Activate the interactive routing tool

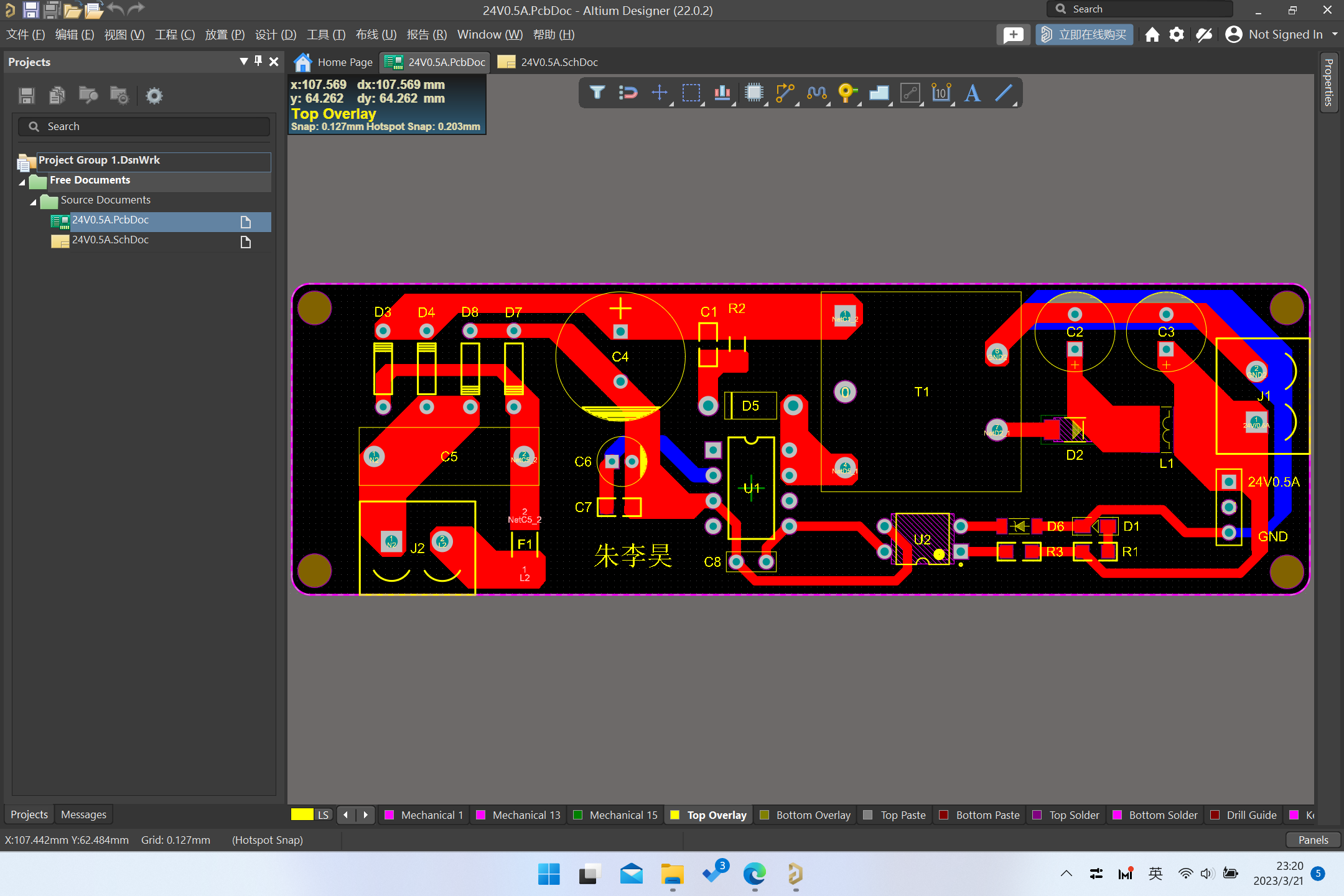tap(785, 93)
